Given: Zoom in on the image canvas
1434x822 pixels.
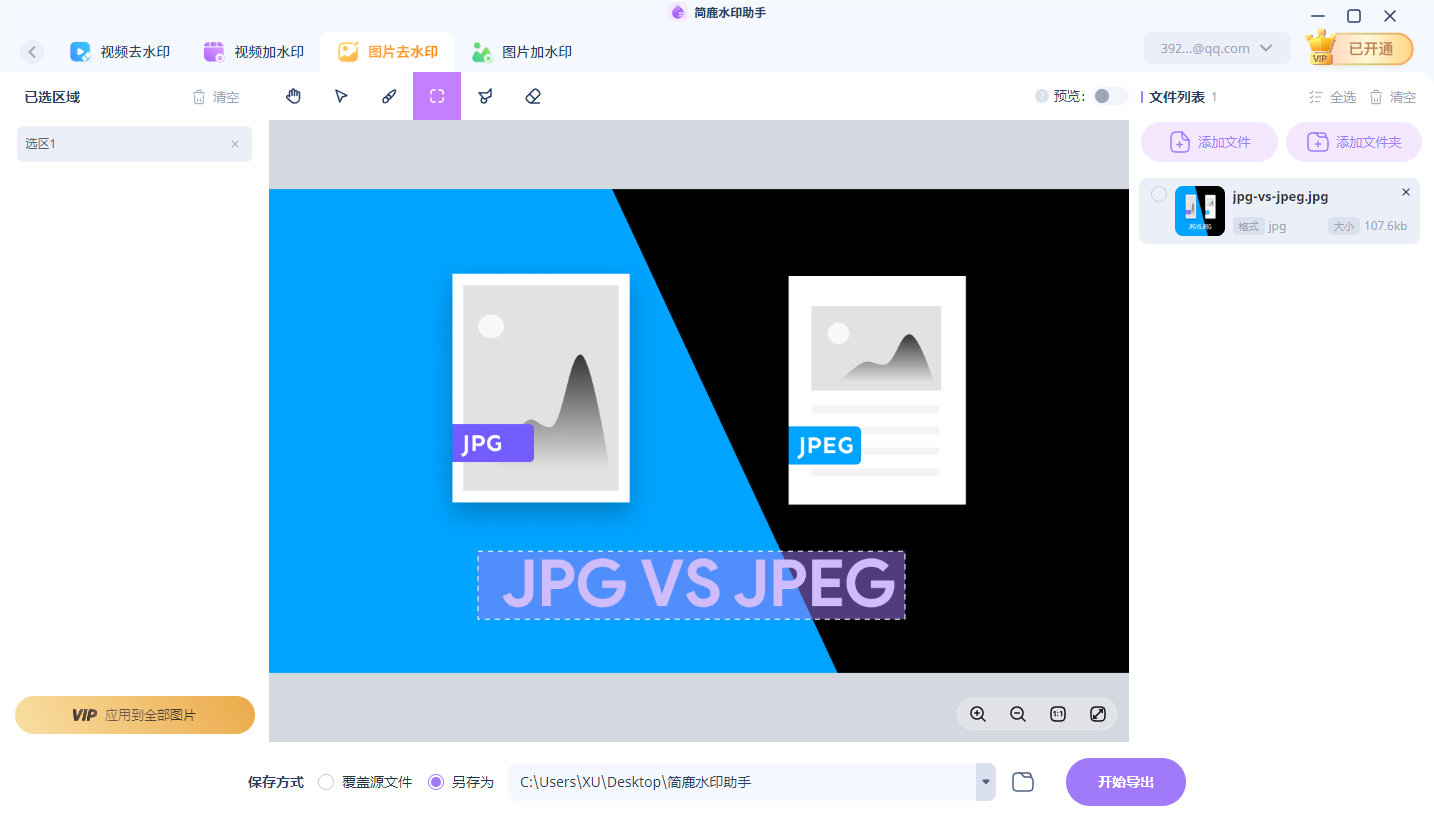Looking at the screenshot, I should coord(978,714).
